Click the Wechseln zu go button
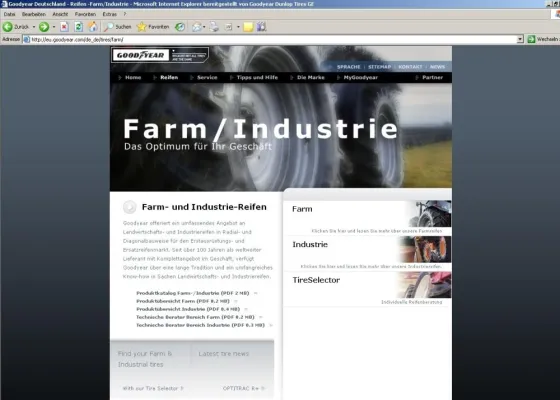The width and height of the screenshot is (560, 400). [543, 39]
